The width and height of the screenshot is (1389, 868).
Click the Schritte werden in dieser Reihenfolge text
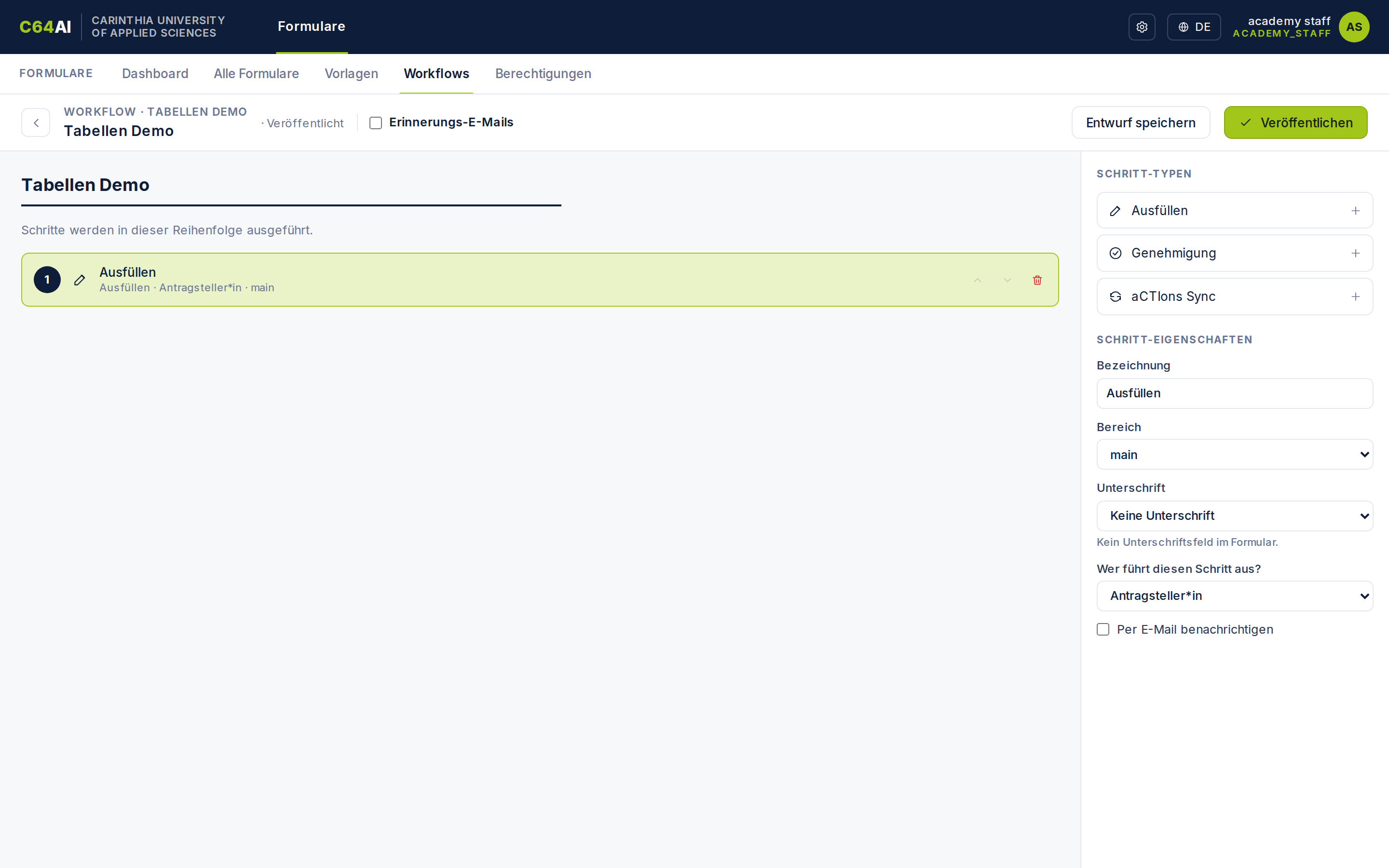coord(167,230)
